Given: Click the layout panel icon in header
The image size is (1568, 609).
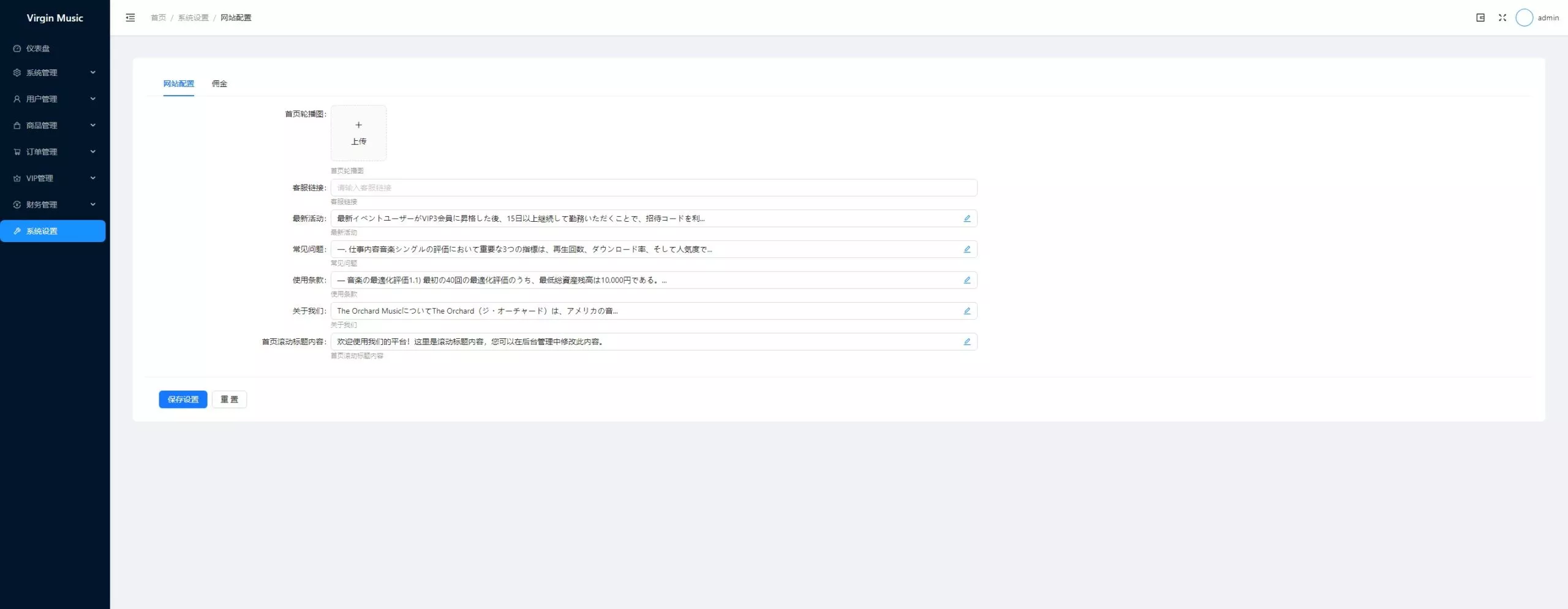Looking at the screenshot, I should [x=1480, y=18].
